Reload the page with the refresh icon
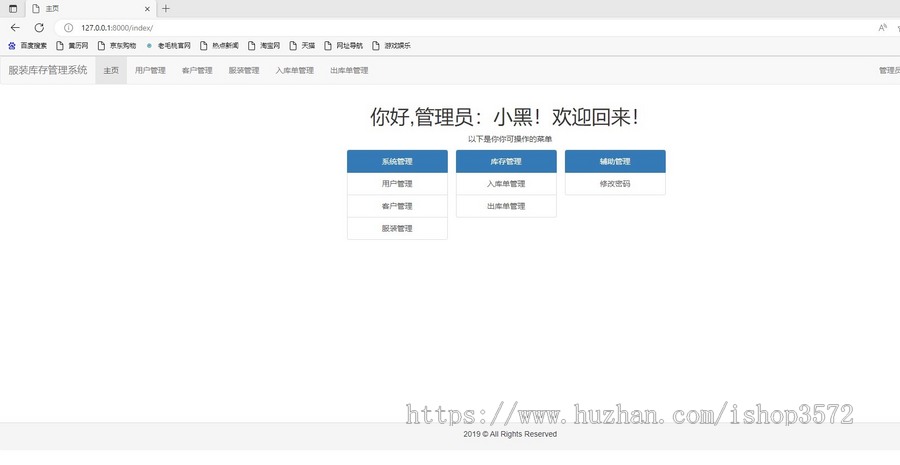 [x=39, y=28]
